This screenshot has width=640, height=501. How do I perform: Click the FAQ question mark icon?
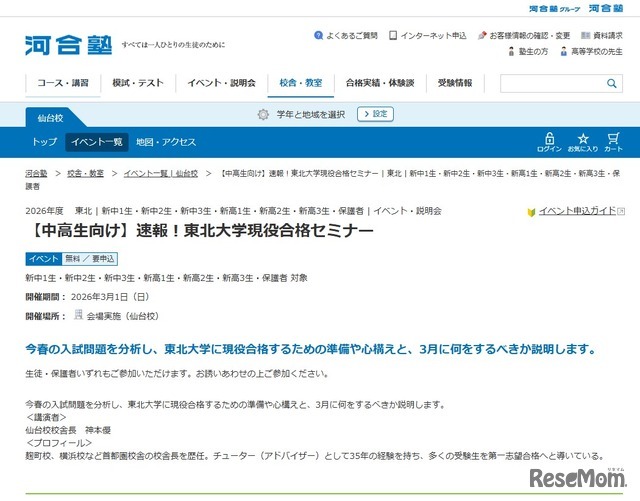click(318, 36)
